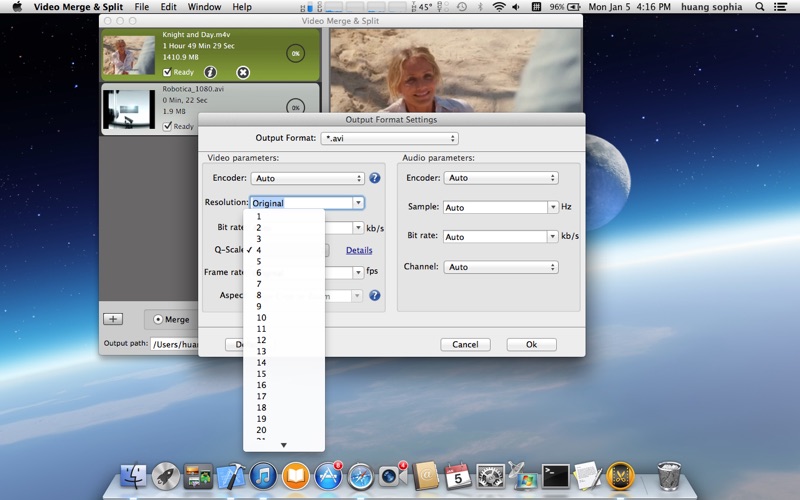Select the Knight and Day.m4v thumbnail
Image resolution: width=800 pixels, height=500 pixels.
pyautogui.click(x=129, y=55)
